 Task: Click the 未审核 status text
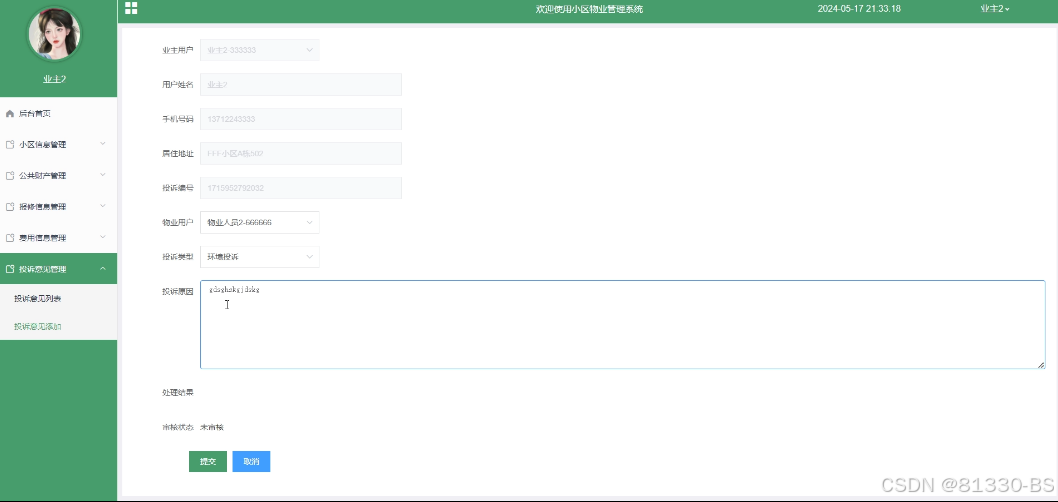pyautogui.click(x=212, y=427)
